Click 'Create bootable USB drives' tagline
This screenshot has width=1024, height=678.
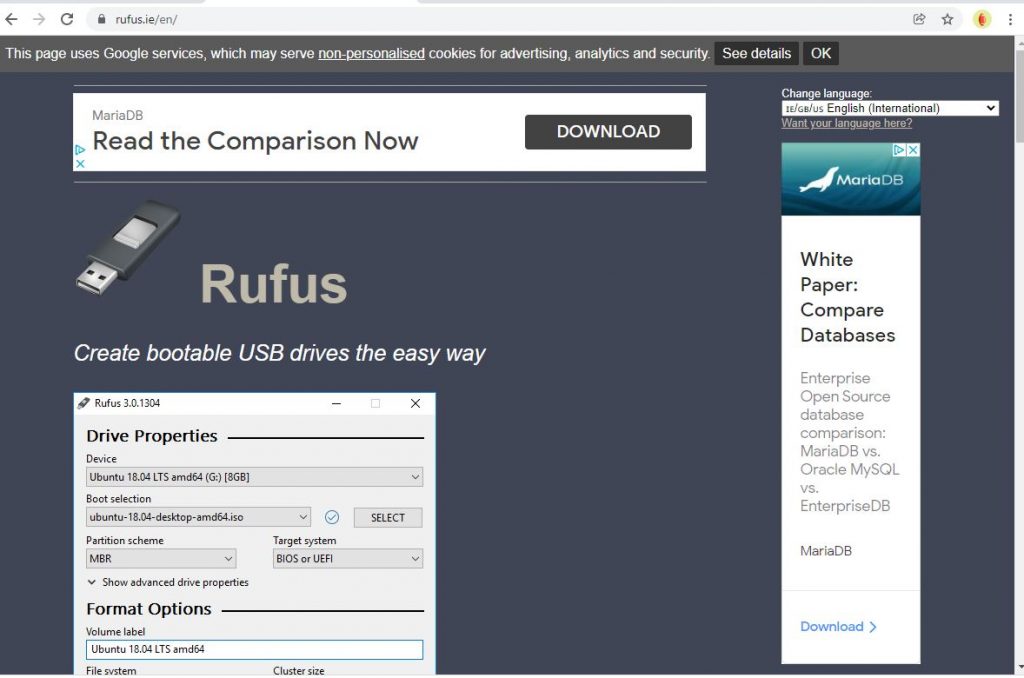point(279,353)
